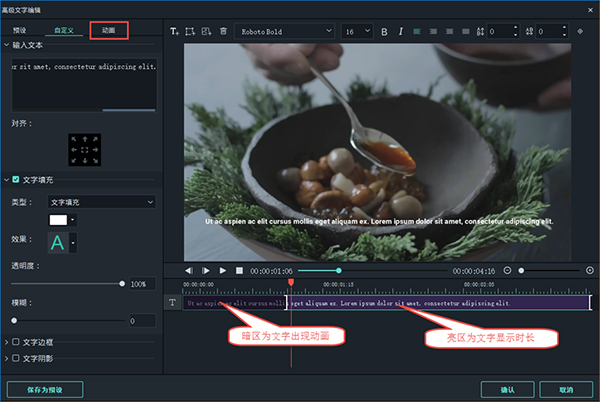Open the font size 16 dropdown
The image size is (600, 402).
[356, 31]
